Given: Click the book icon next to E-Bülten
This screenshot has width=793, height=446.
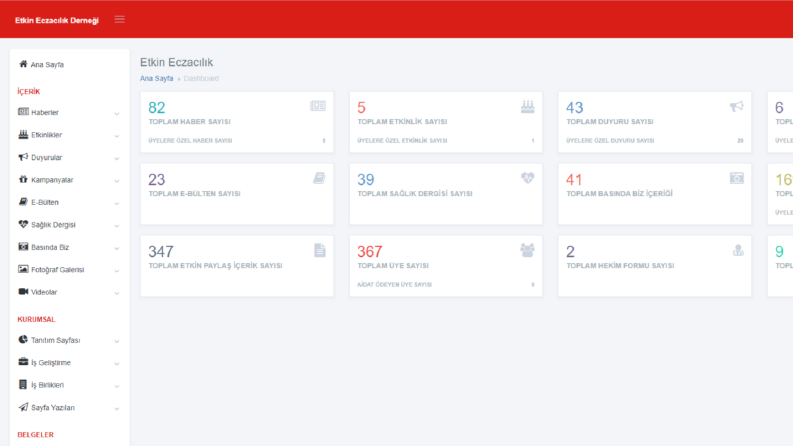Looking at the screenshot, I should [x=23, y=202].
